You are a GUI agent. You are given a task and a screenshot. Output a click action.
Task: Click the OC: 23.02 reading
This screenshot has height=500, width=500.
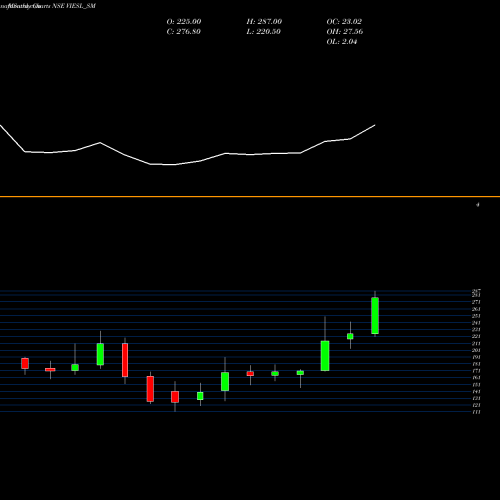coord(344,22)
